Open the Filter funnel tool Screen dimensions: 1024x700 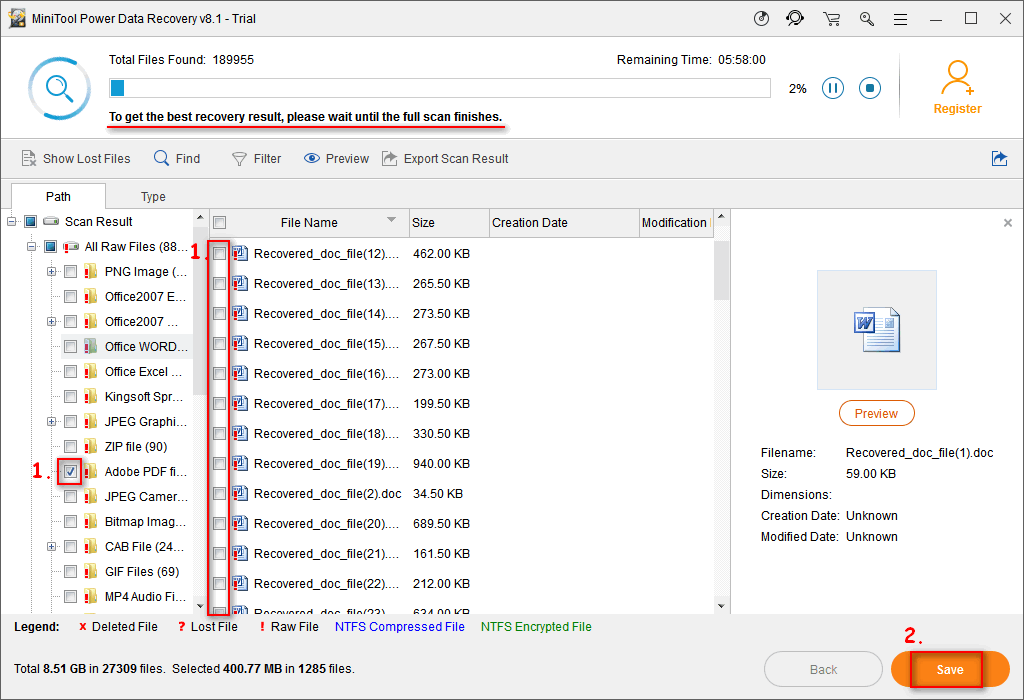239,159
